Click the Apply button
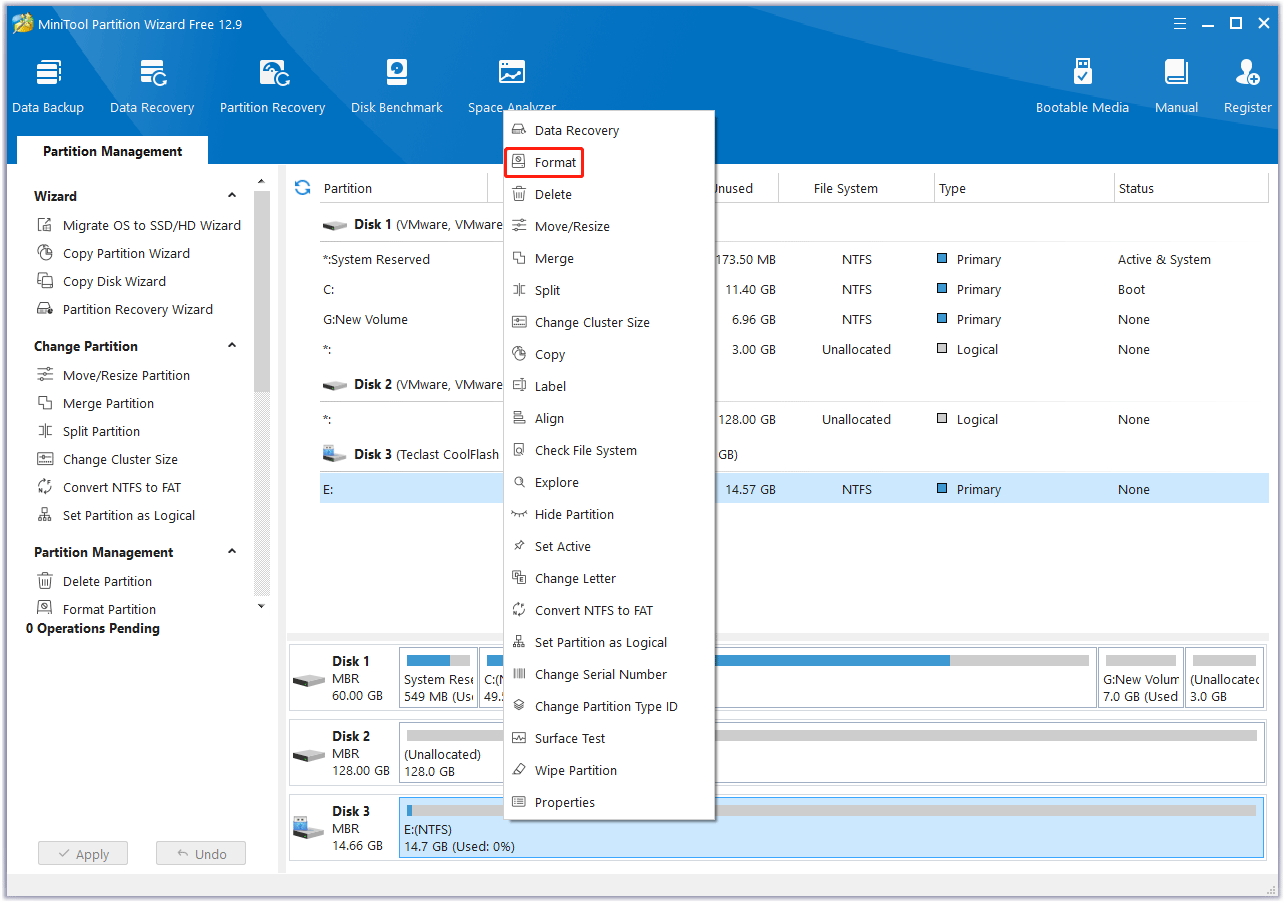Viewport: 1284px width, 902px height. click(83, 854)
